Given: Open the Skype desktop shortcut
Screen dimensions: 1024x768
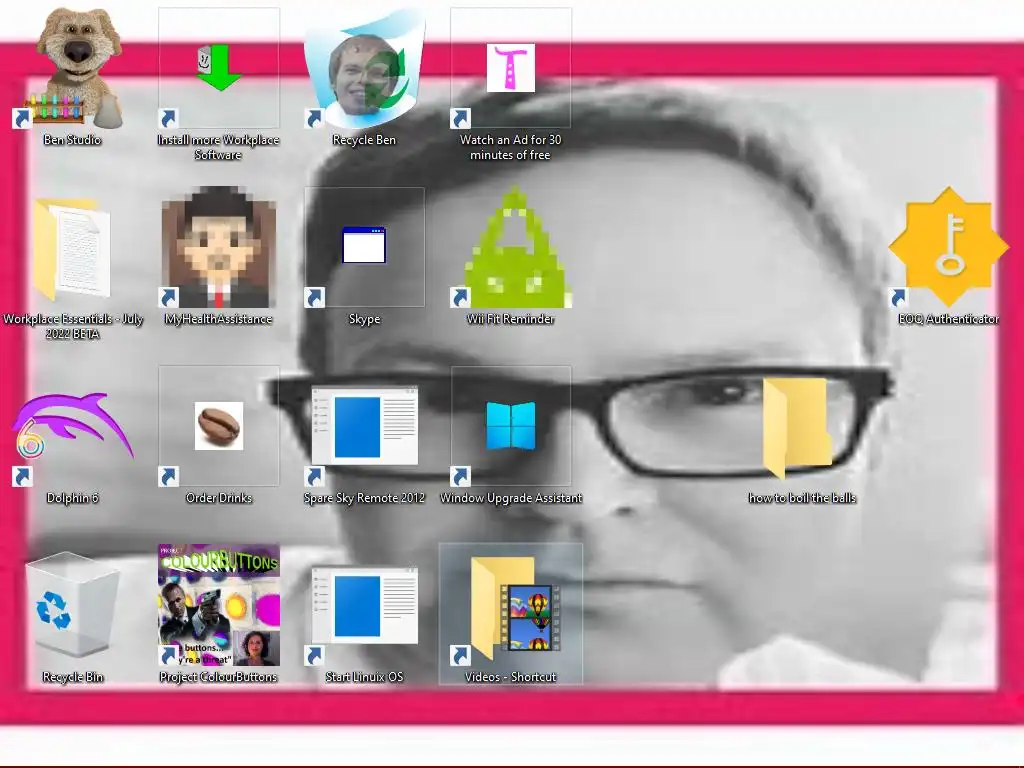Looking at the screenshot, I should (364, 245).
